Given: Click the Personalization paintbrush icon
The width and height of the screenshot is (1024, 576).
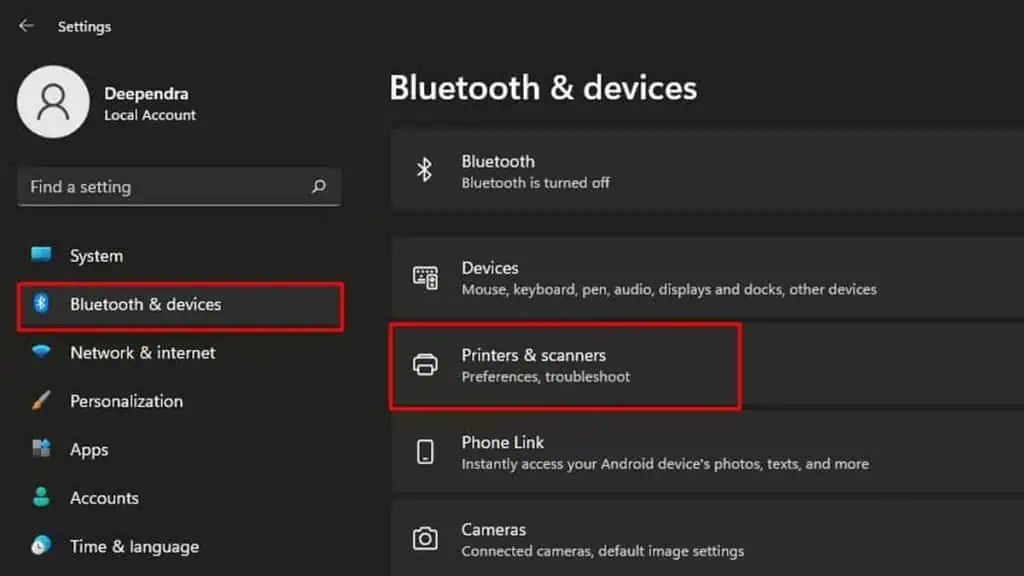Looking at the screenshot, I should click(x=41, y=400).
